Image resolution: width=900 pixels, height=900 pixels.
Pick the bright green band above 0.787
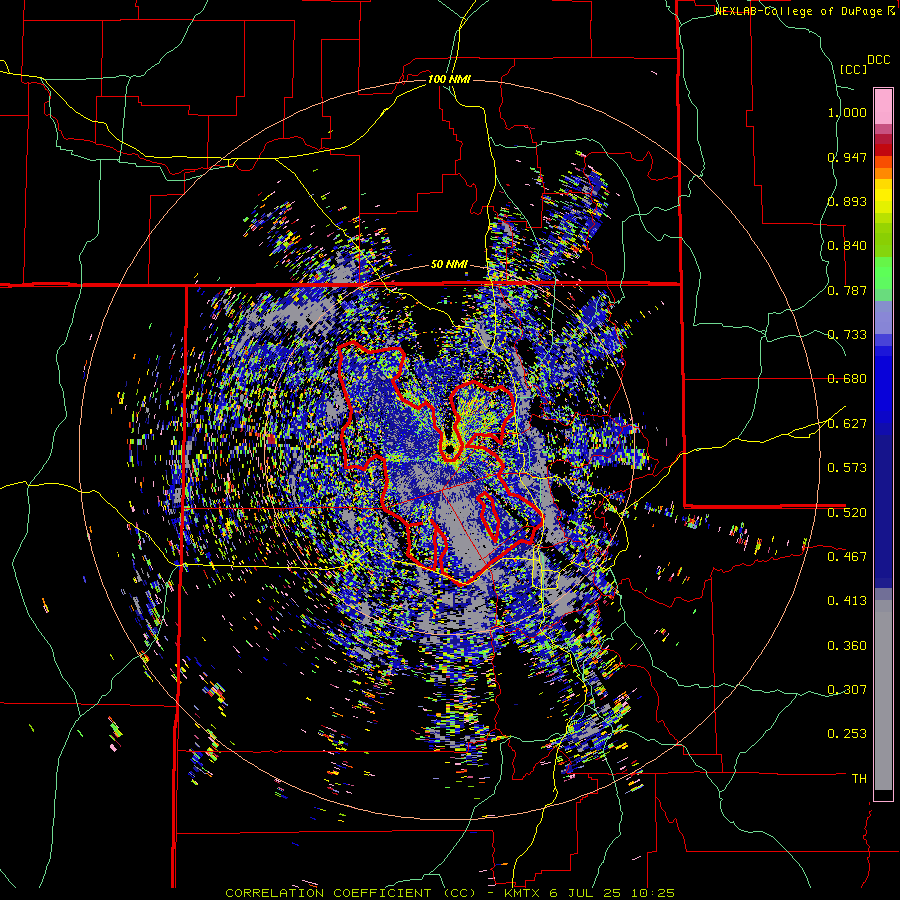point(883,273)
